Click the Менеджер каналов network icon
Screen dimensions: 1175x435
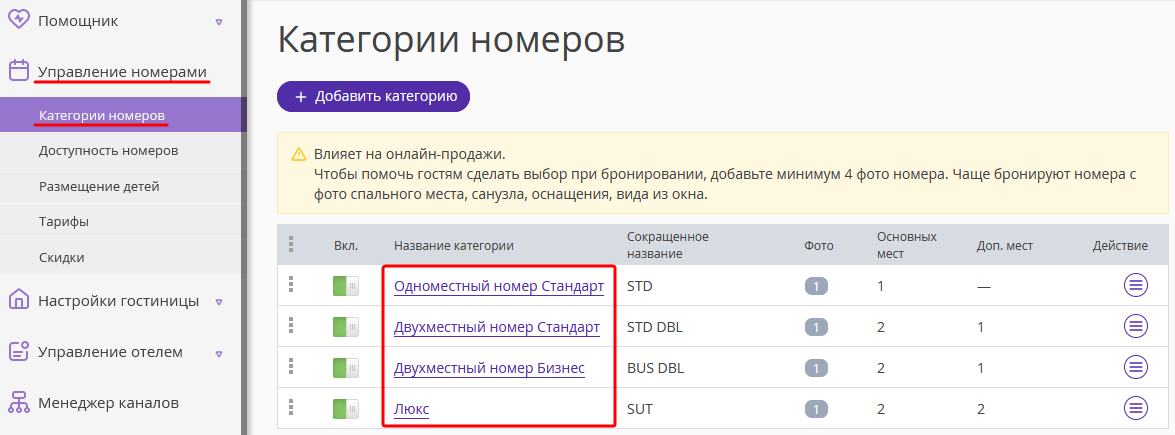[19, 403]
